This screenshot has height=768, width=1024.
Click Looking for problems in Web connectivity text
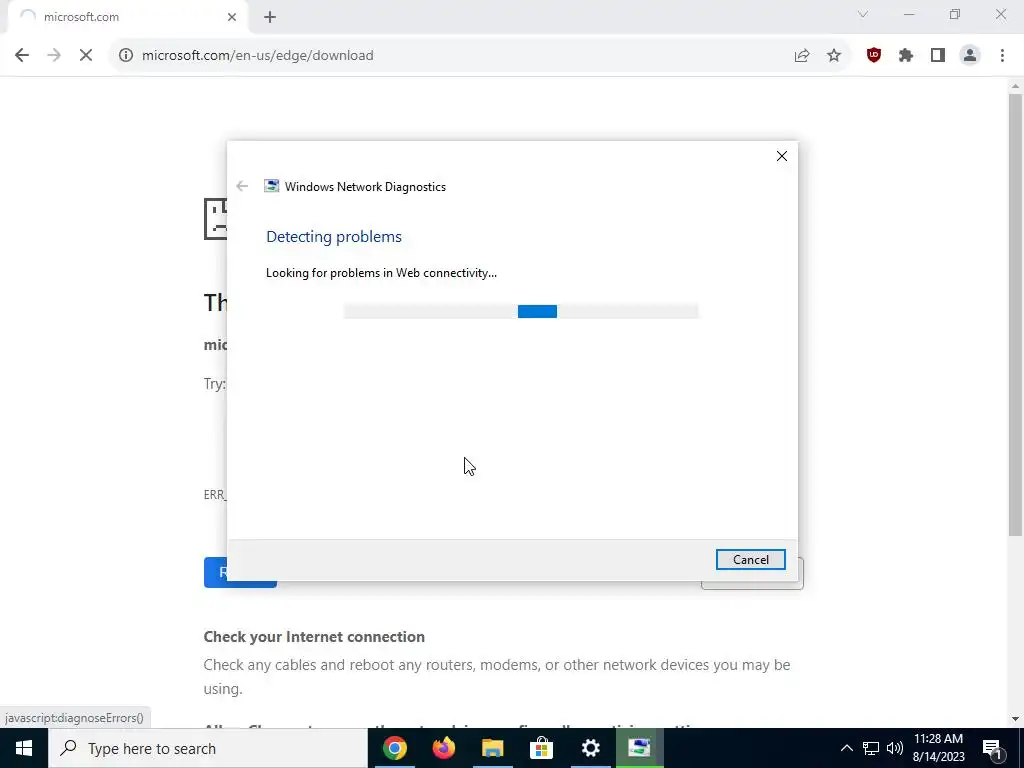381,273
